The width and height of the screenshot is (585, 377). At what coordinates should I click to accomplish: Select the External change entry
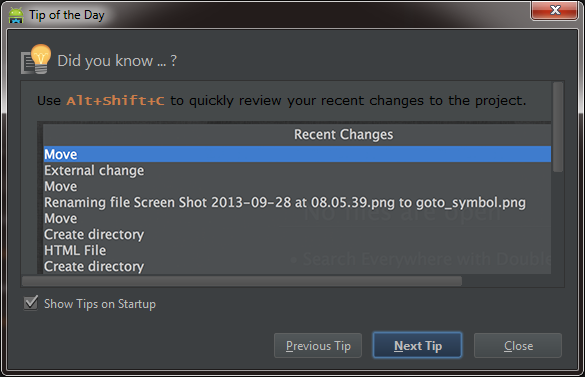pyautogui.click(x=94, y=171)
